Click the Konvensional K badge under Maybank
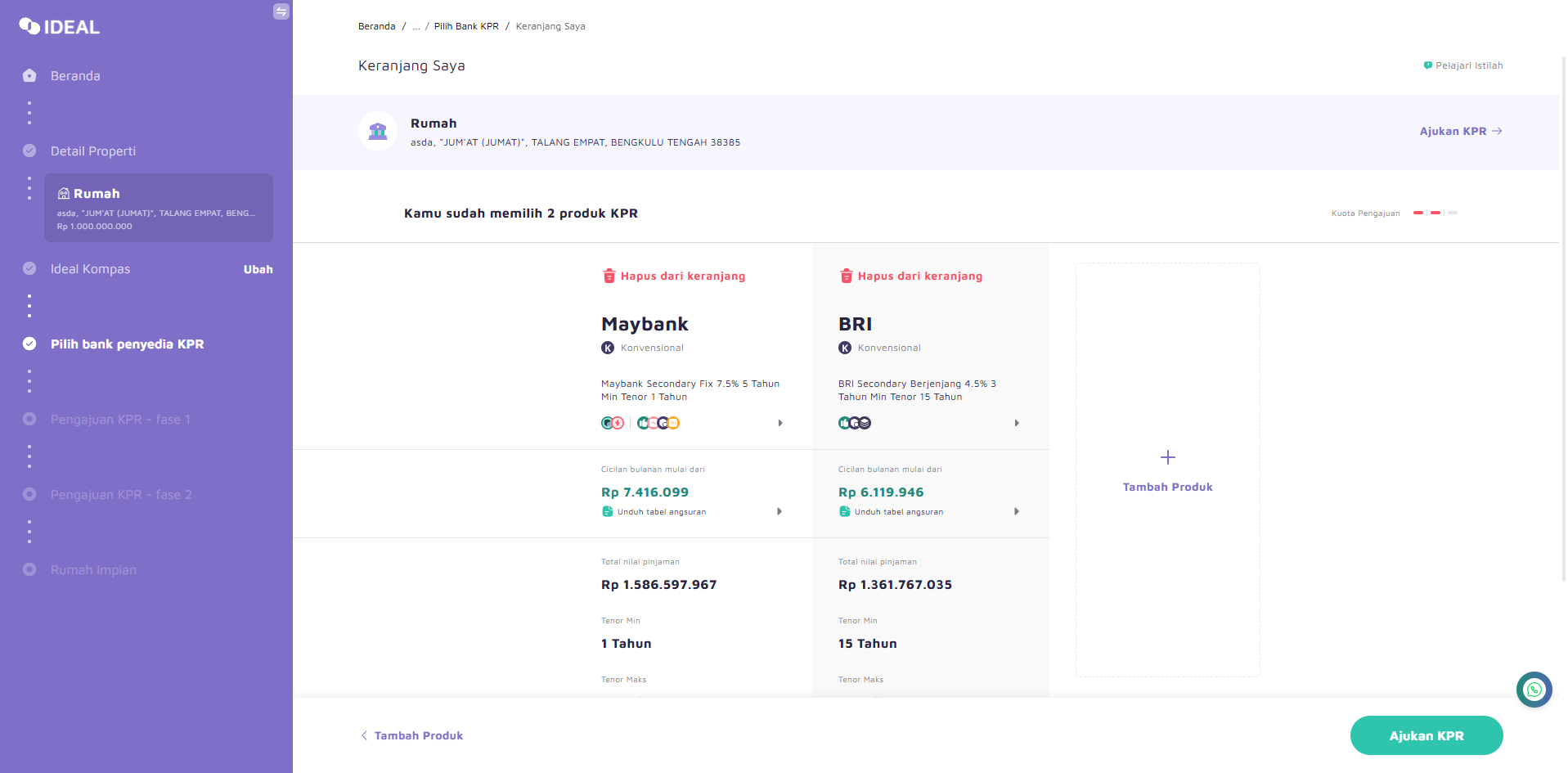The width and height of the screenshot is (1568, 773). click(608, 348)
